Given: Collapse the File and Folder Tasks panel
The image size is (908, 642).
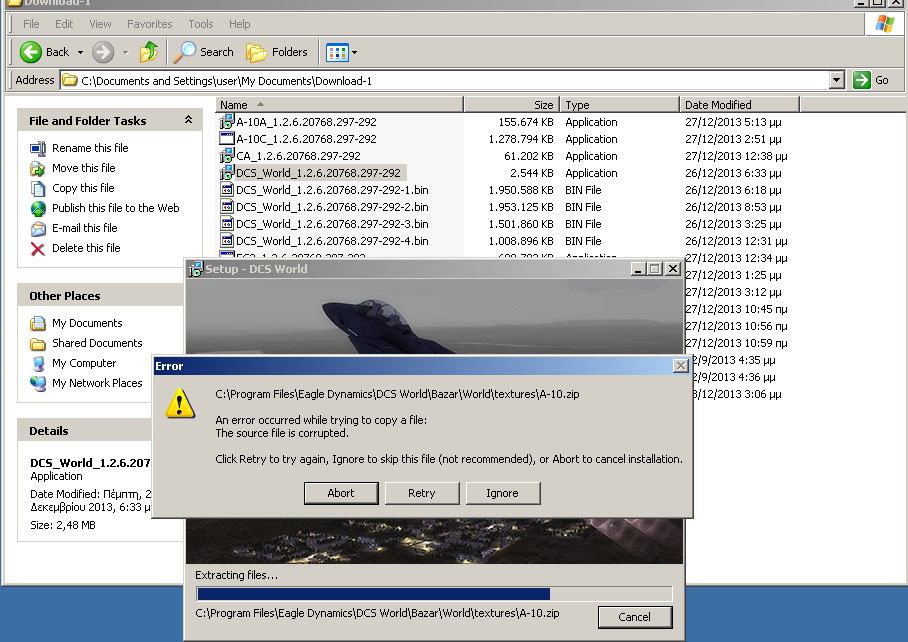Looking at the screenshot, I should coord(188,120).
